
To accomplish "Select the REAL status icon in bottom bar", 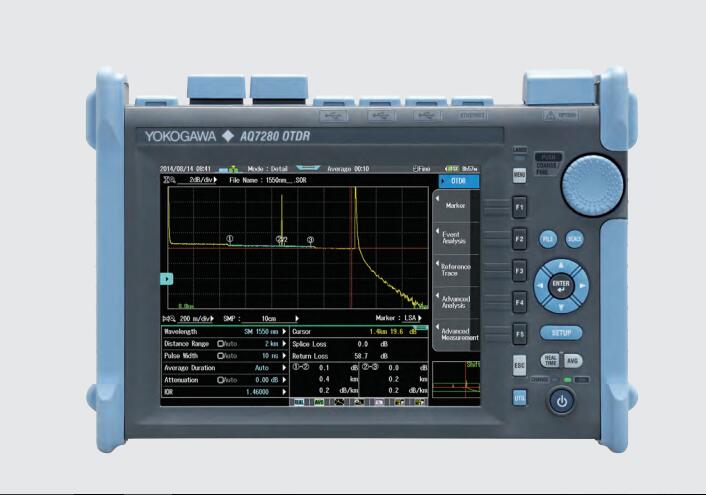I will [299, 402].
